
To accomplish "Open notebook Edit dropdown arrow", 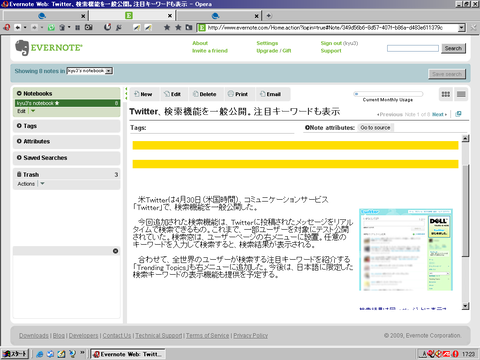I will tap(33, 111).
